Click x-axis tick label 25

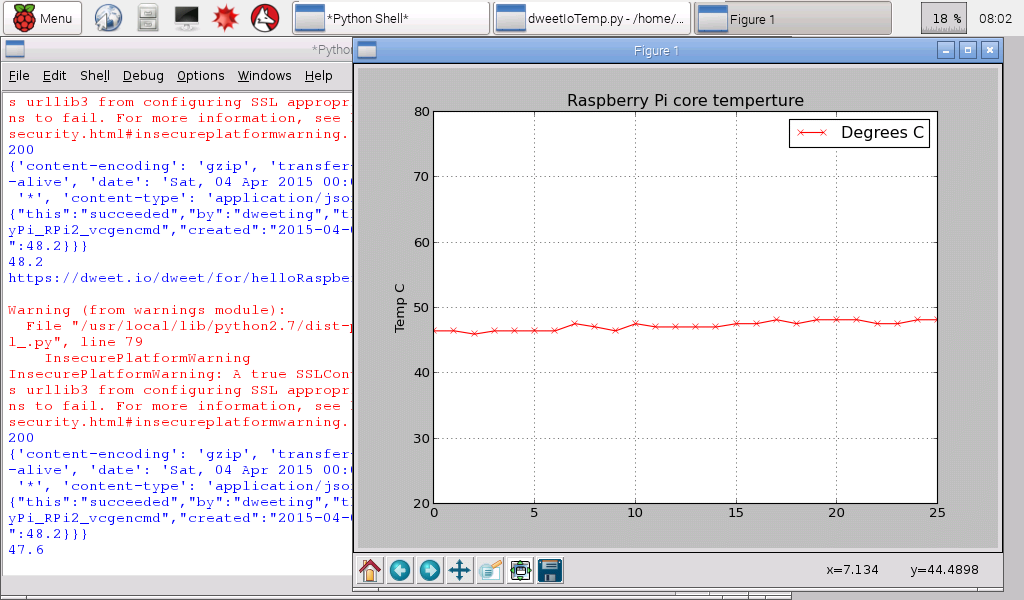click(x=937, y=513)
